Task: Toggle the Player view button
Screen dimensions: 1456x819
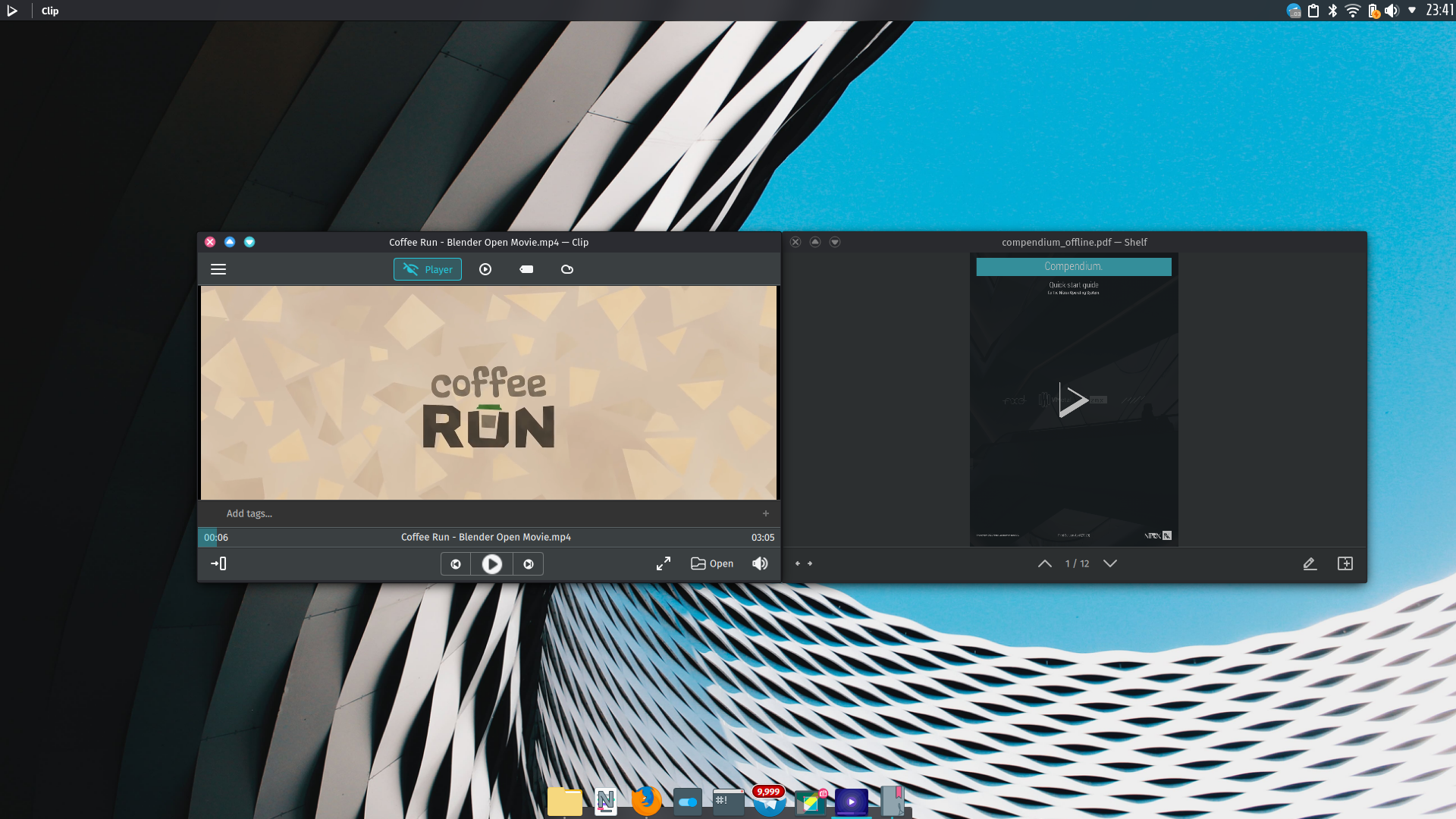Action: point(428,269)
